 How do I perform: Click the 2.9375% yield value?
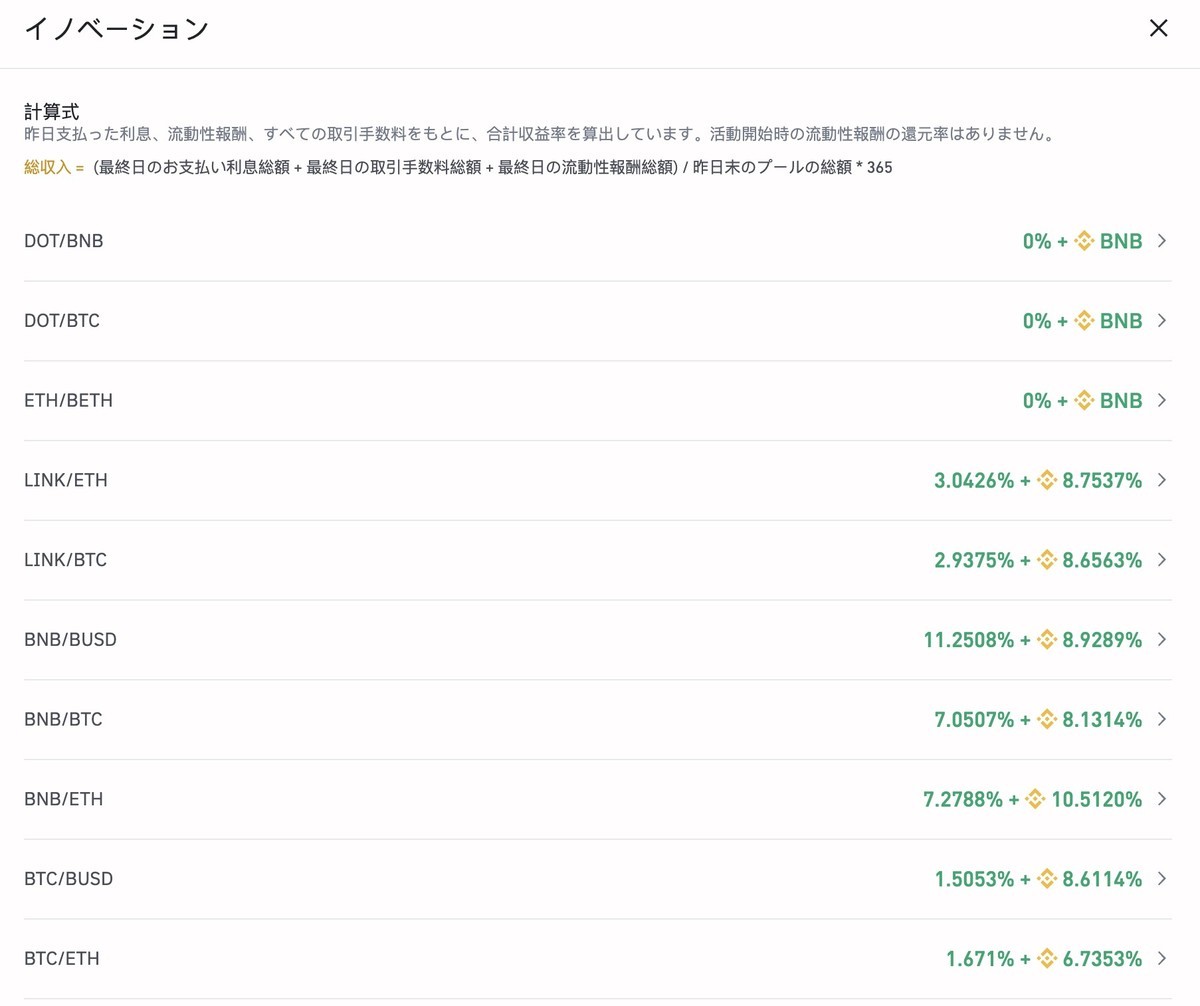click(x=974, y=560)
